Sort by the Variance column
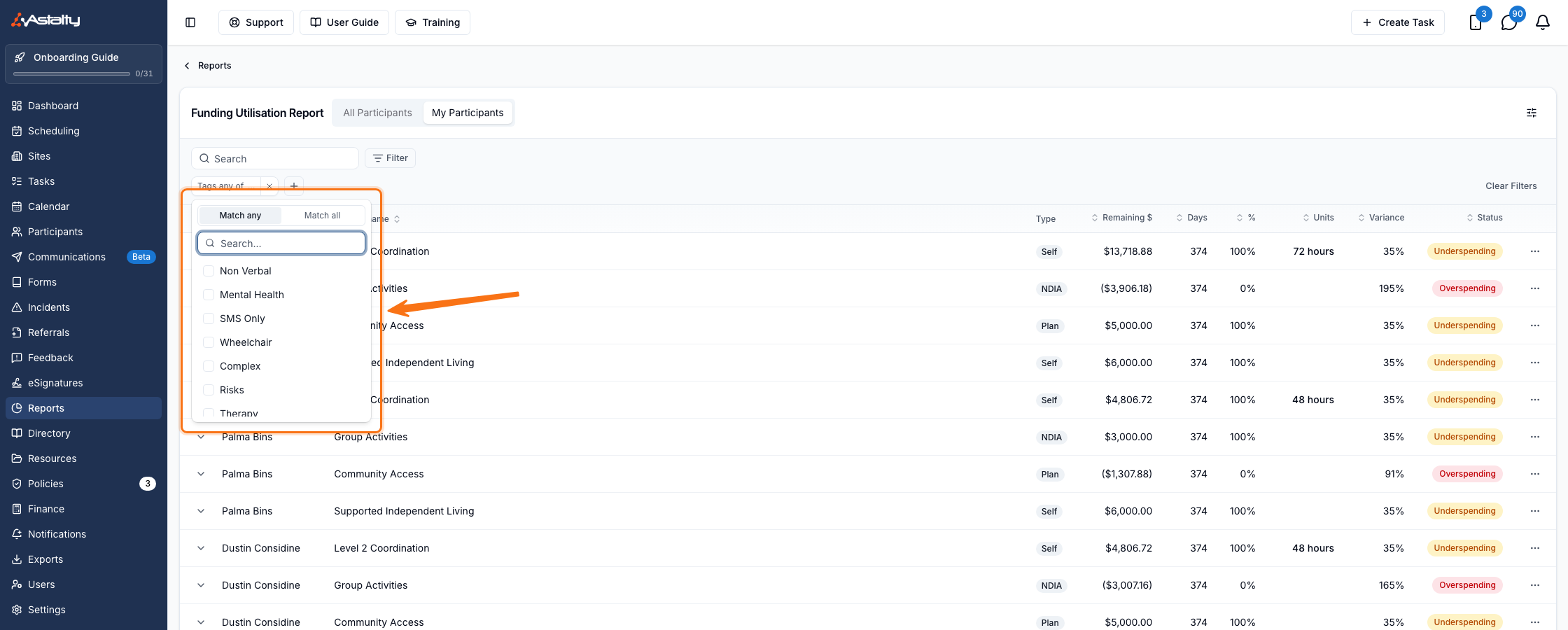Screen dimensions: 1568x630 coord(1381,218)
